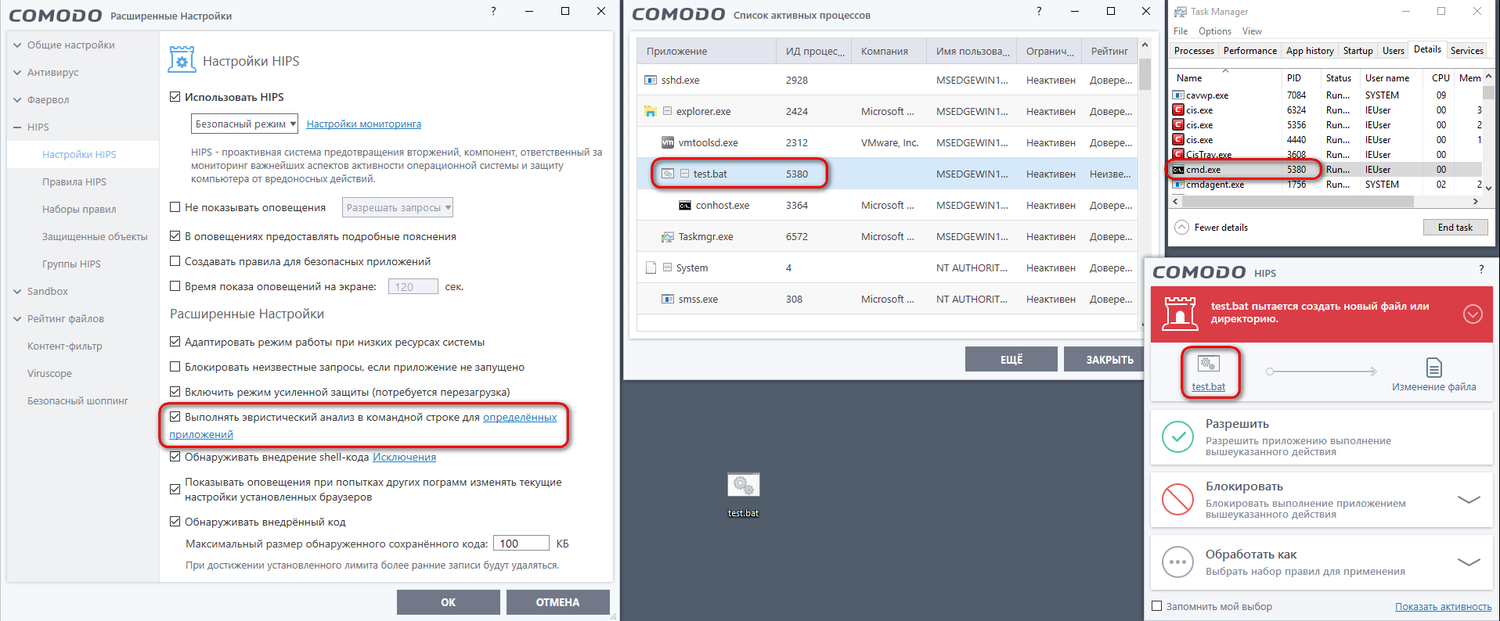Open the test.bat file icon on desktop
Viewport: 1500px width, 621px height.
[x=743, y=485]
